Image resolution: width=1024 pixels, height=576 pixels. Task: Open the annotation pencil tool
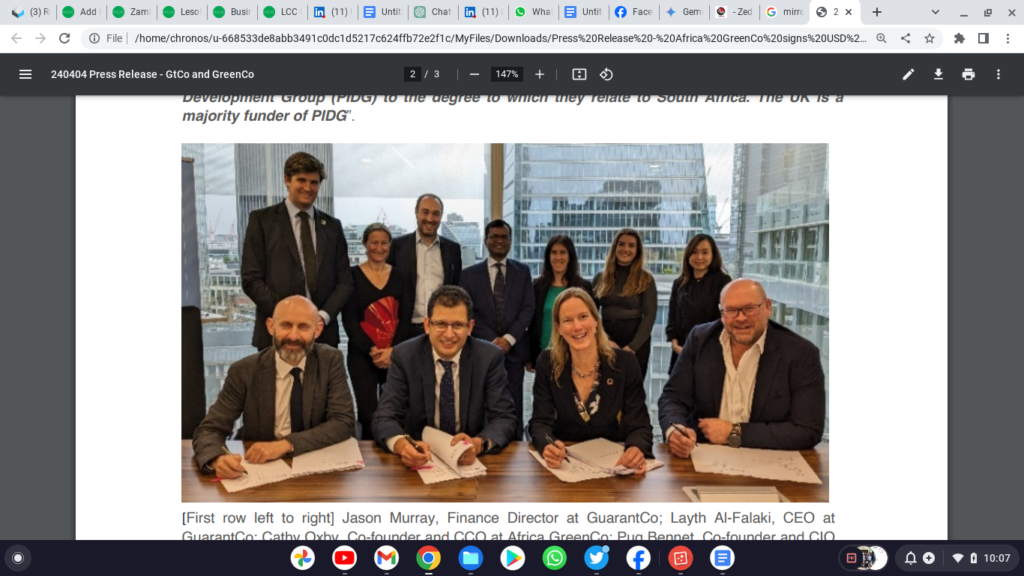(x=908, y=74)
